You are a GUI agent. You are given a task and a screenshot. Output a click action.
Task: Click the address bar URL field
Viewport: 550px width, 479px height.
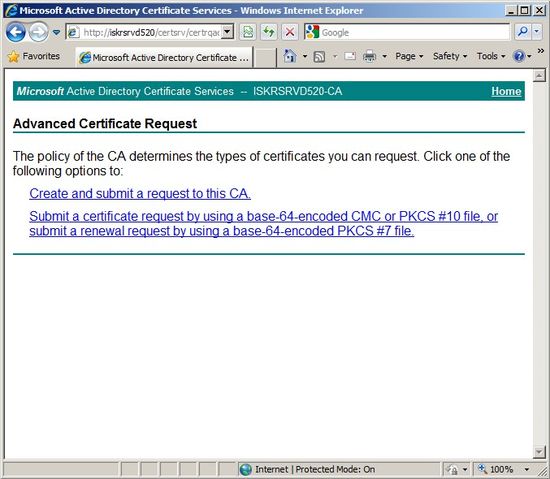(x=144, y=33)
